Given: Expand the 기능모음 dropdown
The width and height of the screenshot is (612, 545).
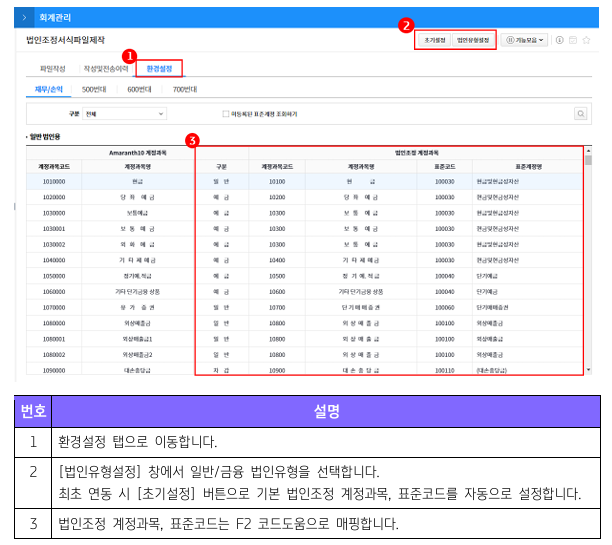Looking at the screenshot, I should point(525,40).
